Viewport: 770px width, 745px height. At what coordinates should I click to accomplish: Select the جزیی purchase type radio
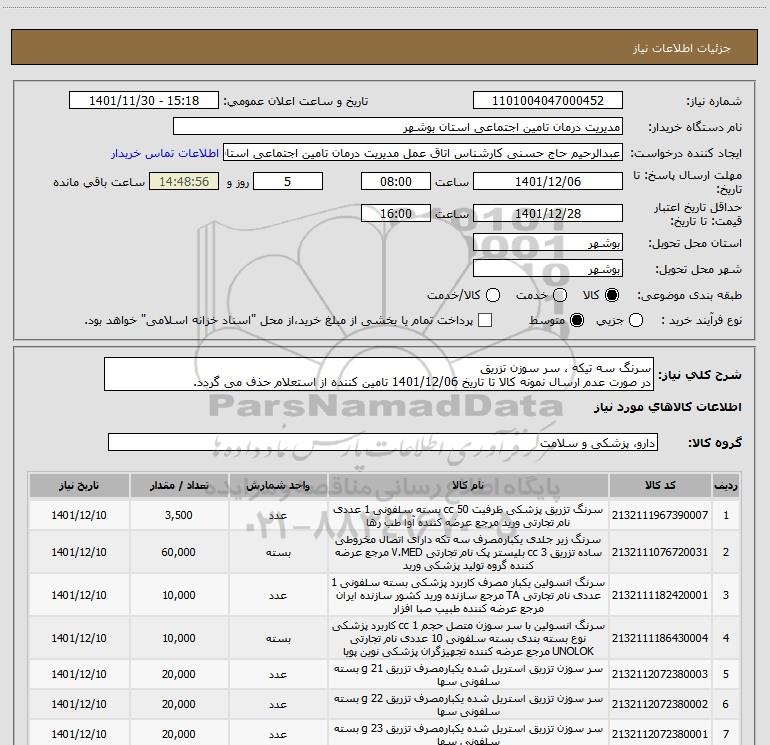[x=636, y=321]
